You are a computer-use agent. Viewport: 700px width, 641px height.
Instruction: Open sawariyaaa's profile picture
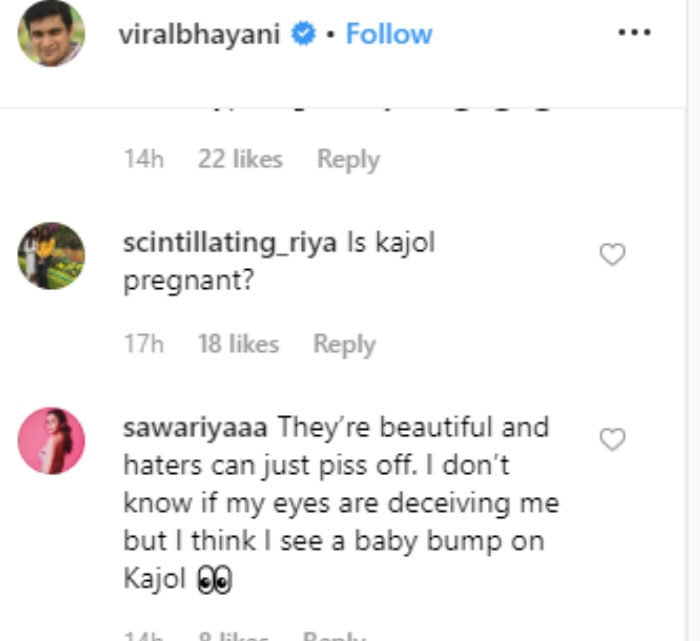(x=51, y=440)
